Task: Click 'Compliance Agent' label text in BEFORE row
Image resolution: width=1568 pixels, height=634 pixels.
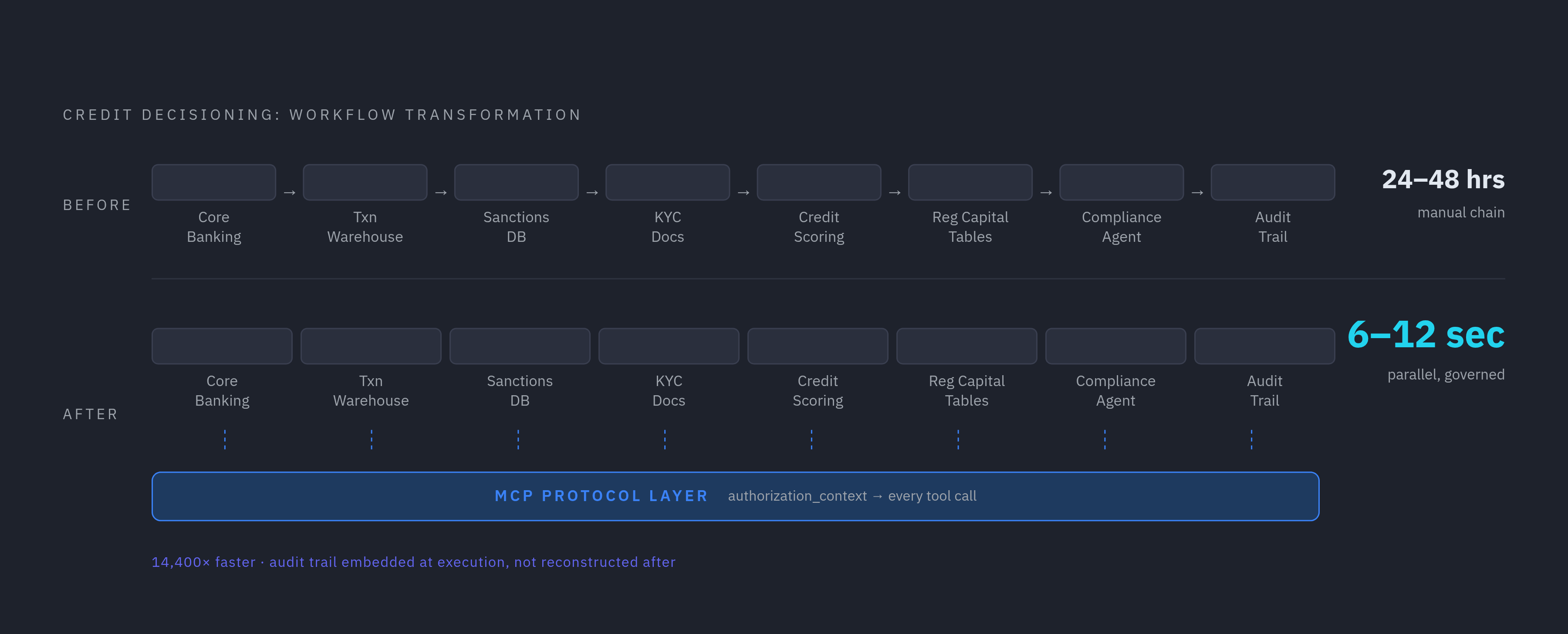Action: 1121,227
